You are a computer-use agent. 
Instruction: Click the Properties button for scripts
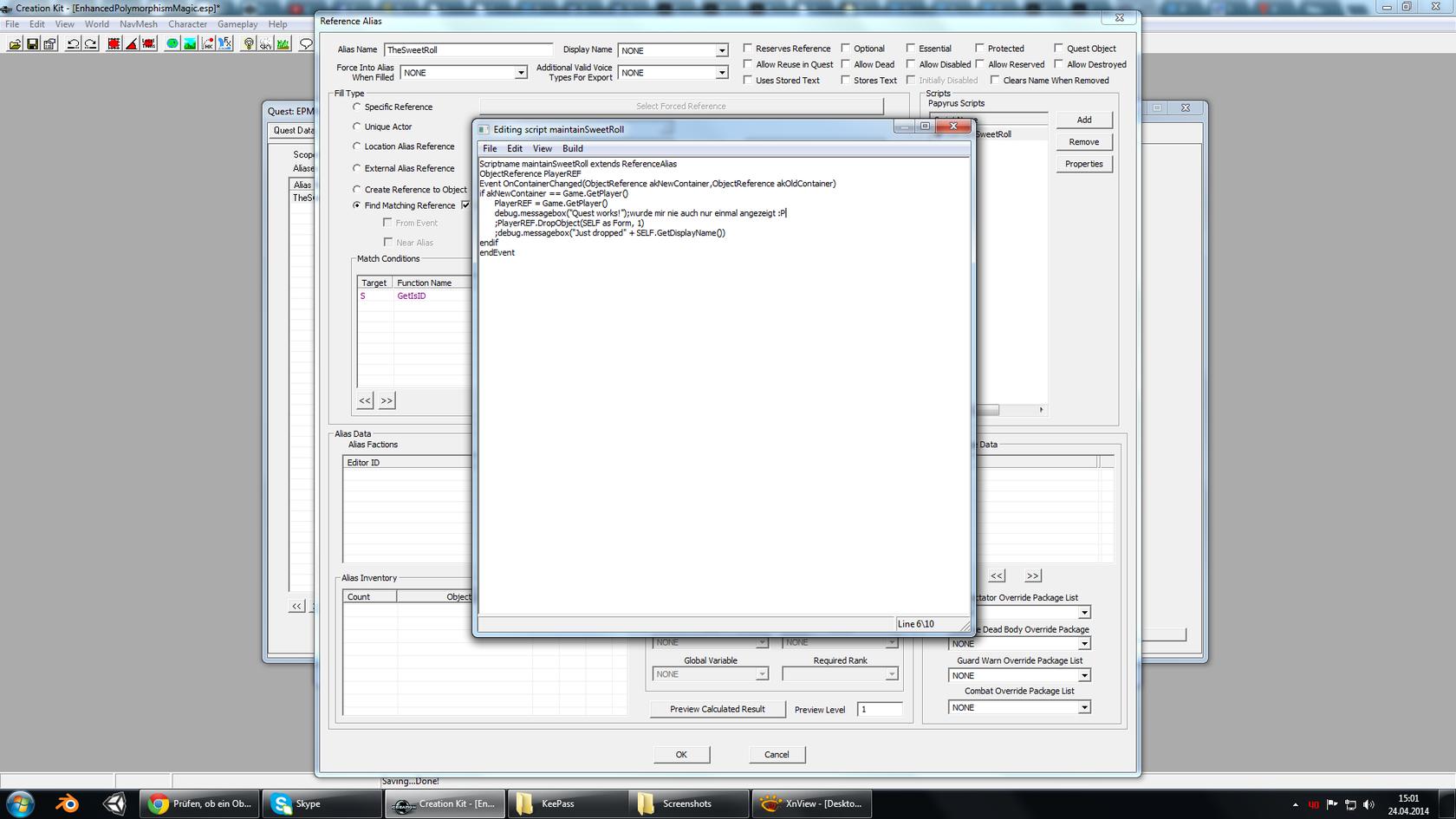coord(1083,164)
